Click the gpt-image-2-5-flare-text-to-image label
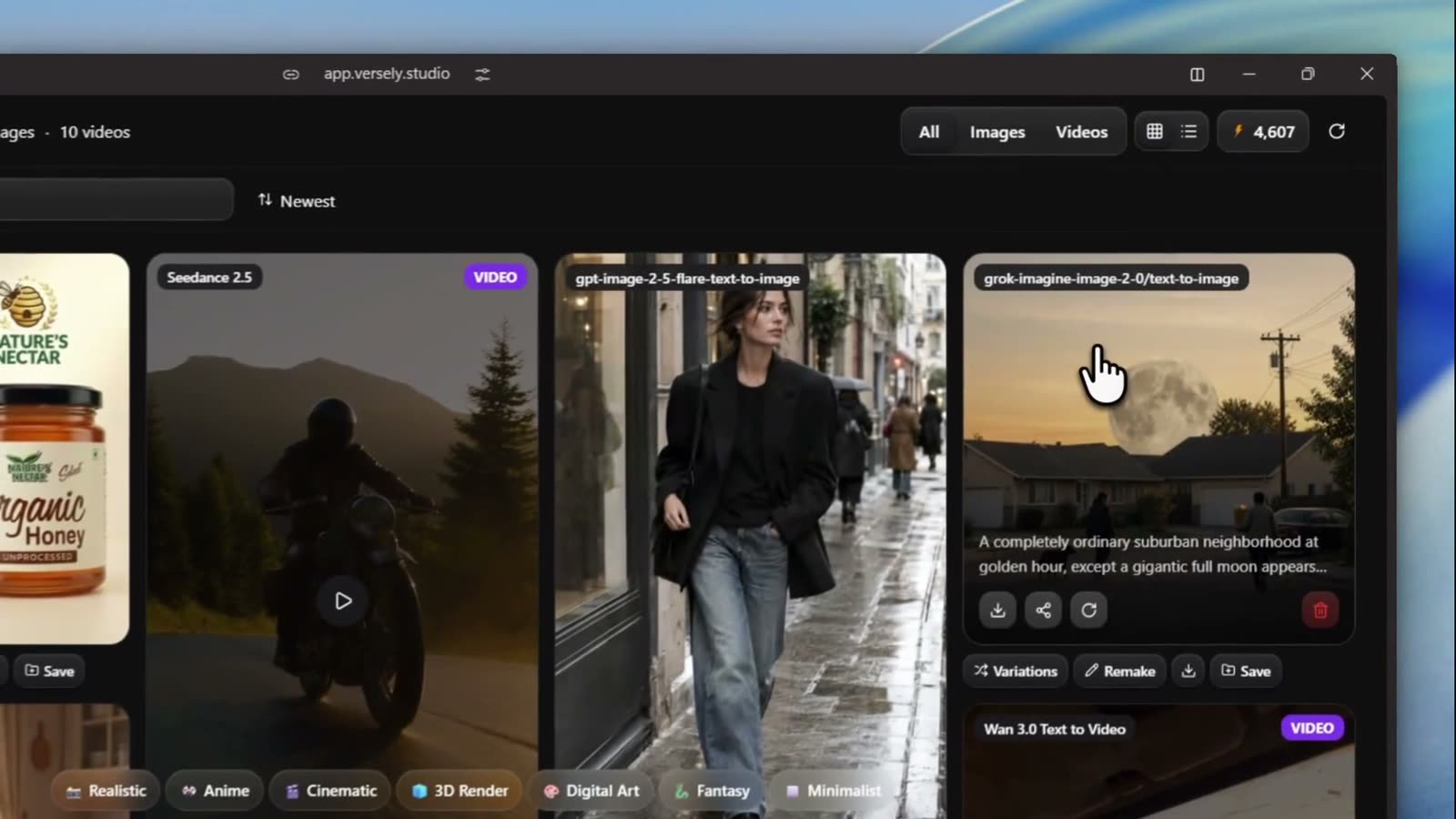The width and height of the screenshot is (1456, 819). [687, 278]
